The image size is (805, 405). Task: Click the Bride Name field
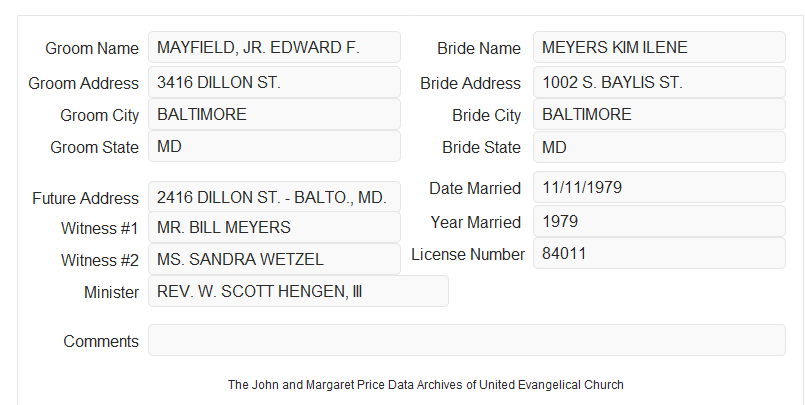click(659, 47)
